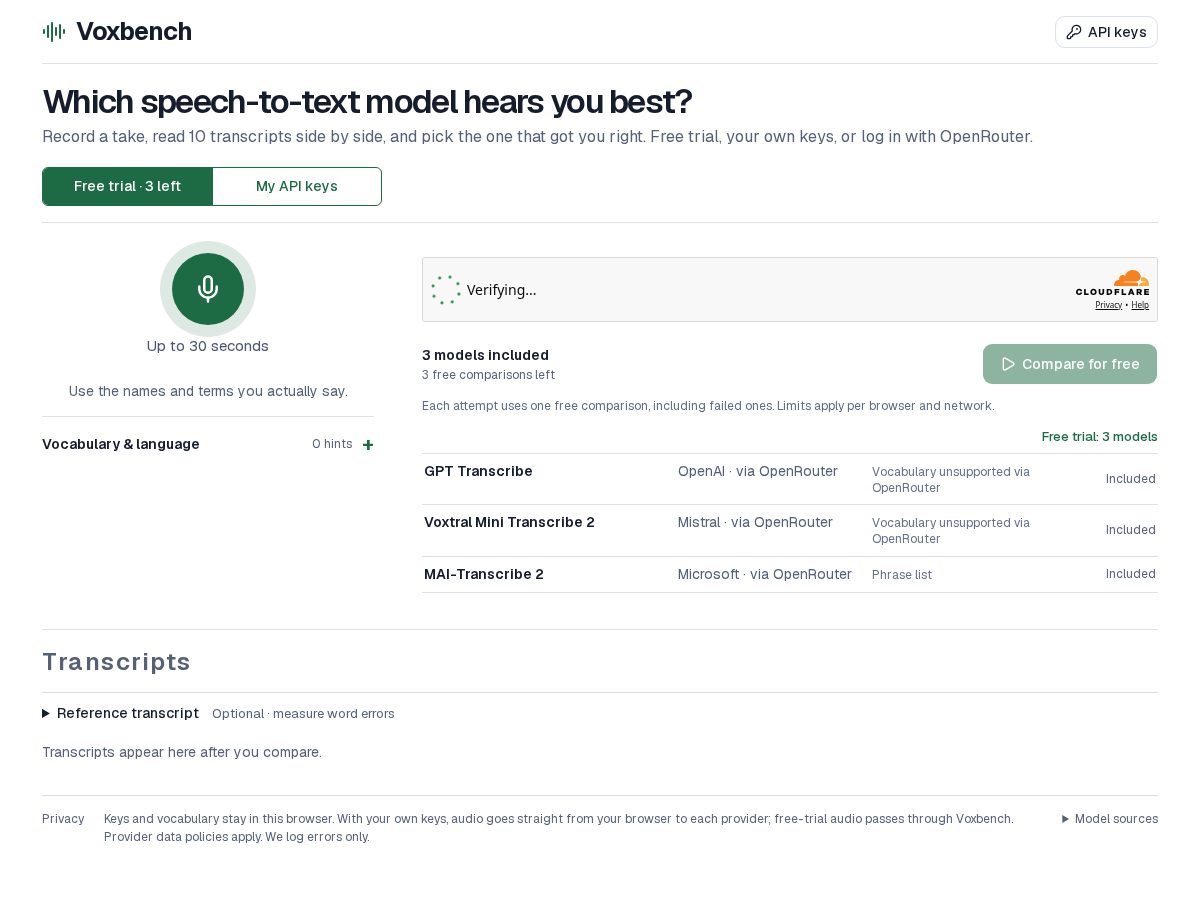Switch to the My API keys tab

(297, 186)
